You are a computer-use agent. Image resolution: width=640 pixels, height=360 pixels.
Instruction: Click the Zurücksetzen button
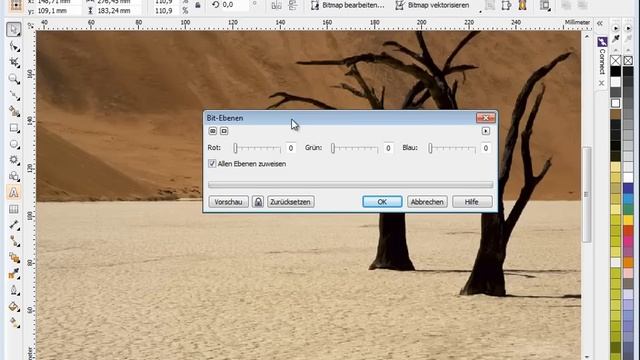[x=291, y=202]
